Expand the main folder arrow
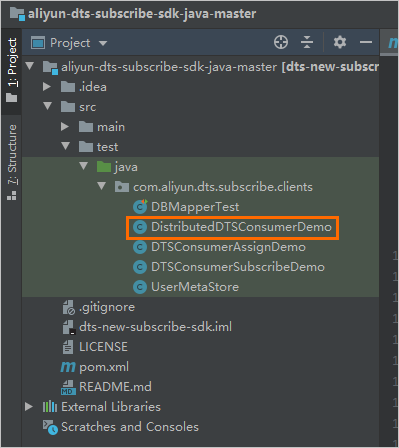 click(65, 127)
